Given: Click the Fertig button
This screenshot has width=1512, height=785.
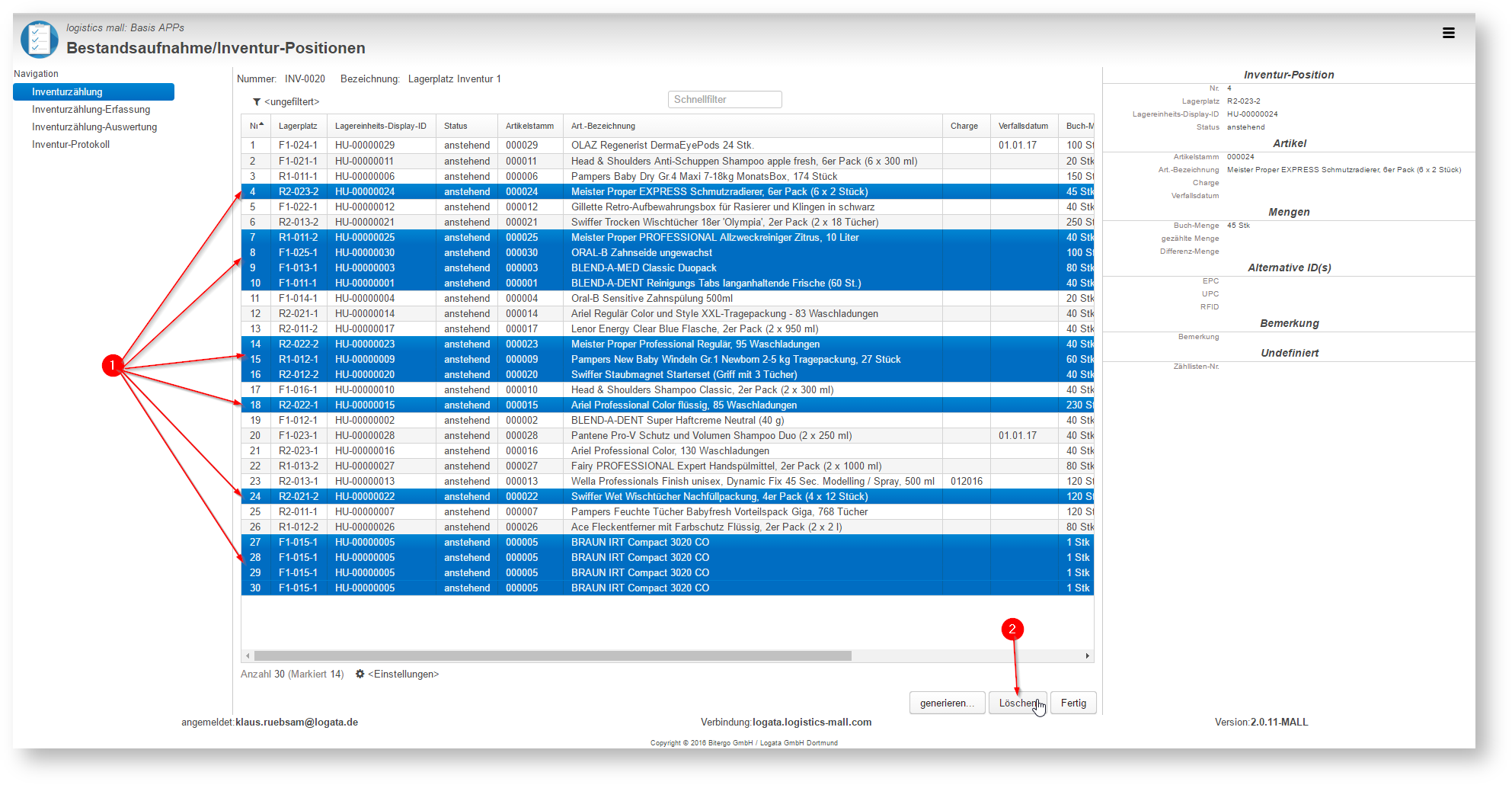Looking at the screenshot, I should pos(1073,703).
